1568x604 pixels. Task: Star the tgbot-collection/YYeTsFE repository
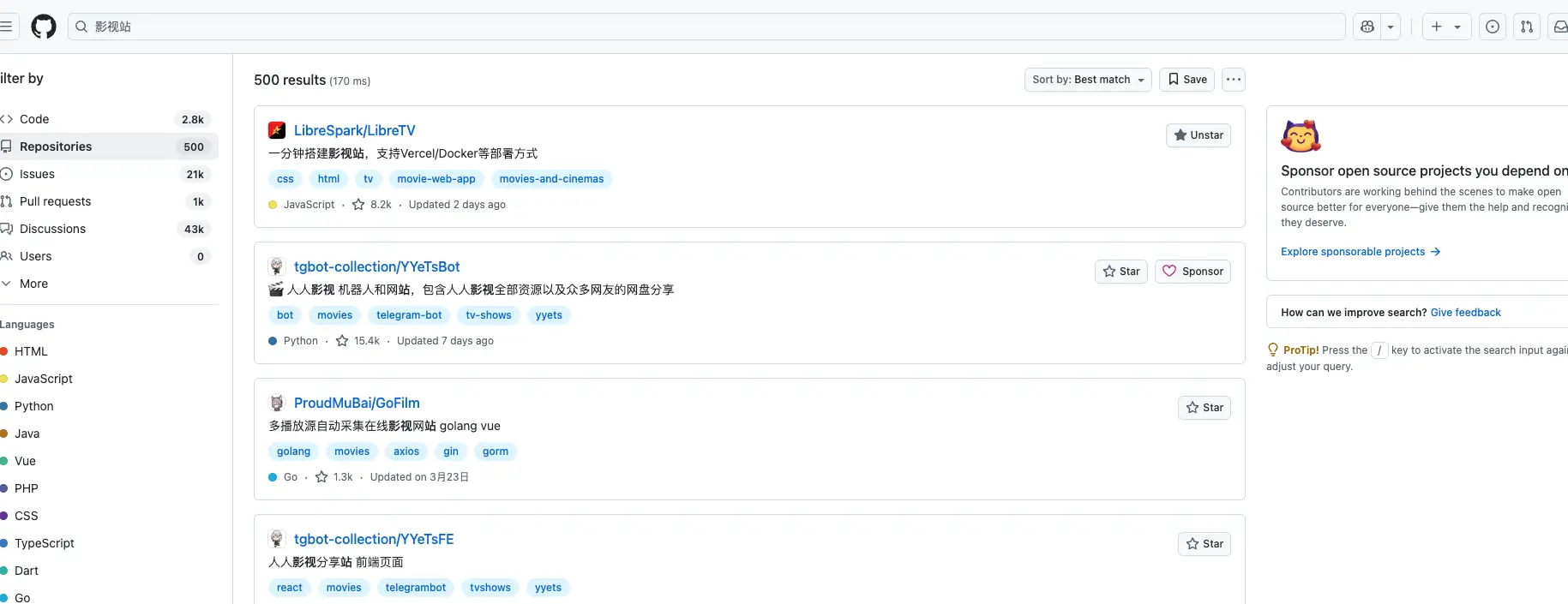point(1204,544)
